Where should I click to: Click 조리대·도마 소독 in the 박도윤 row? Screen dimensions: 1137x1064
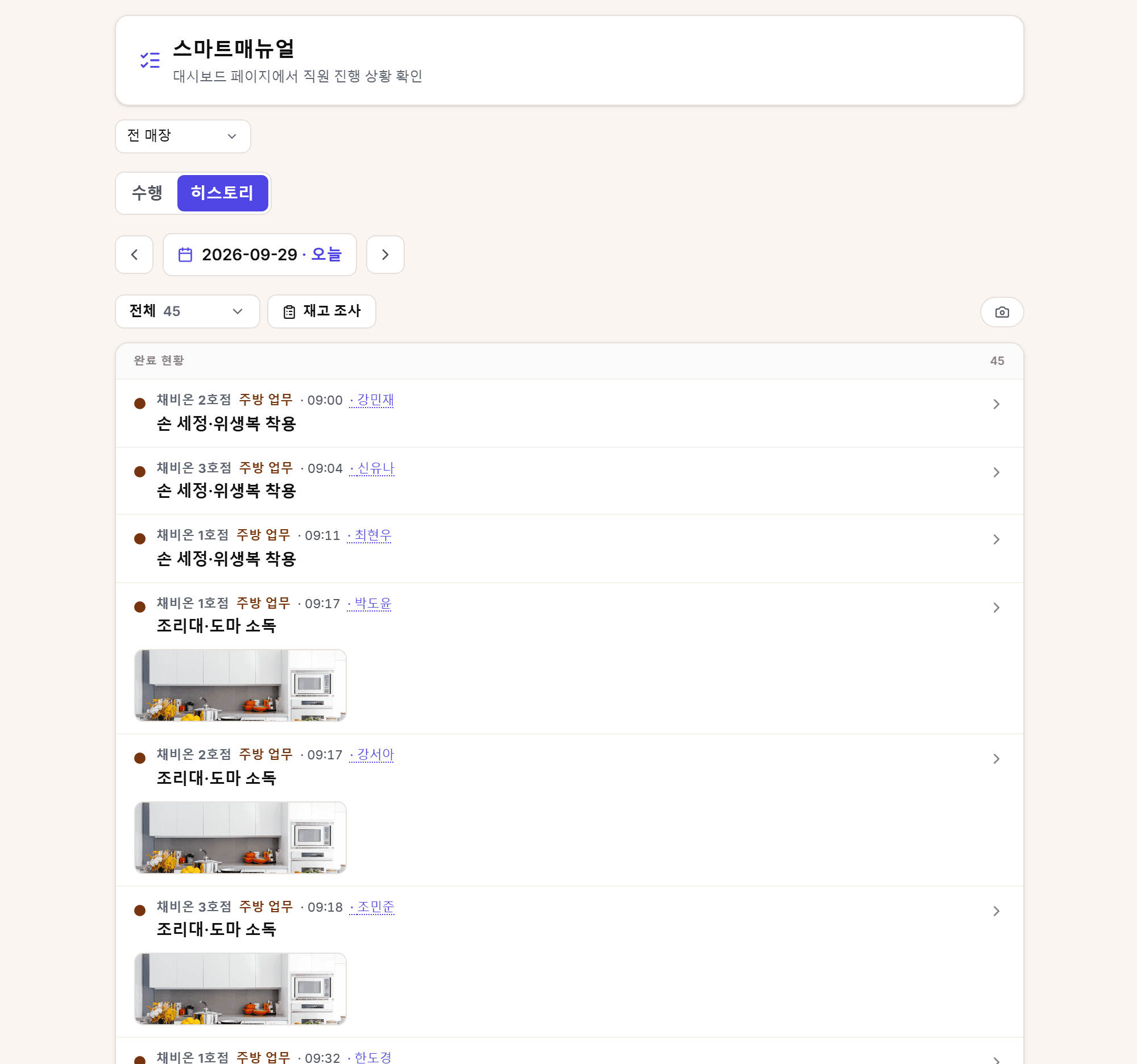click(x=217, y=625)
